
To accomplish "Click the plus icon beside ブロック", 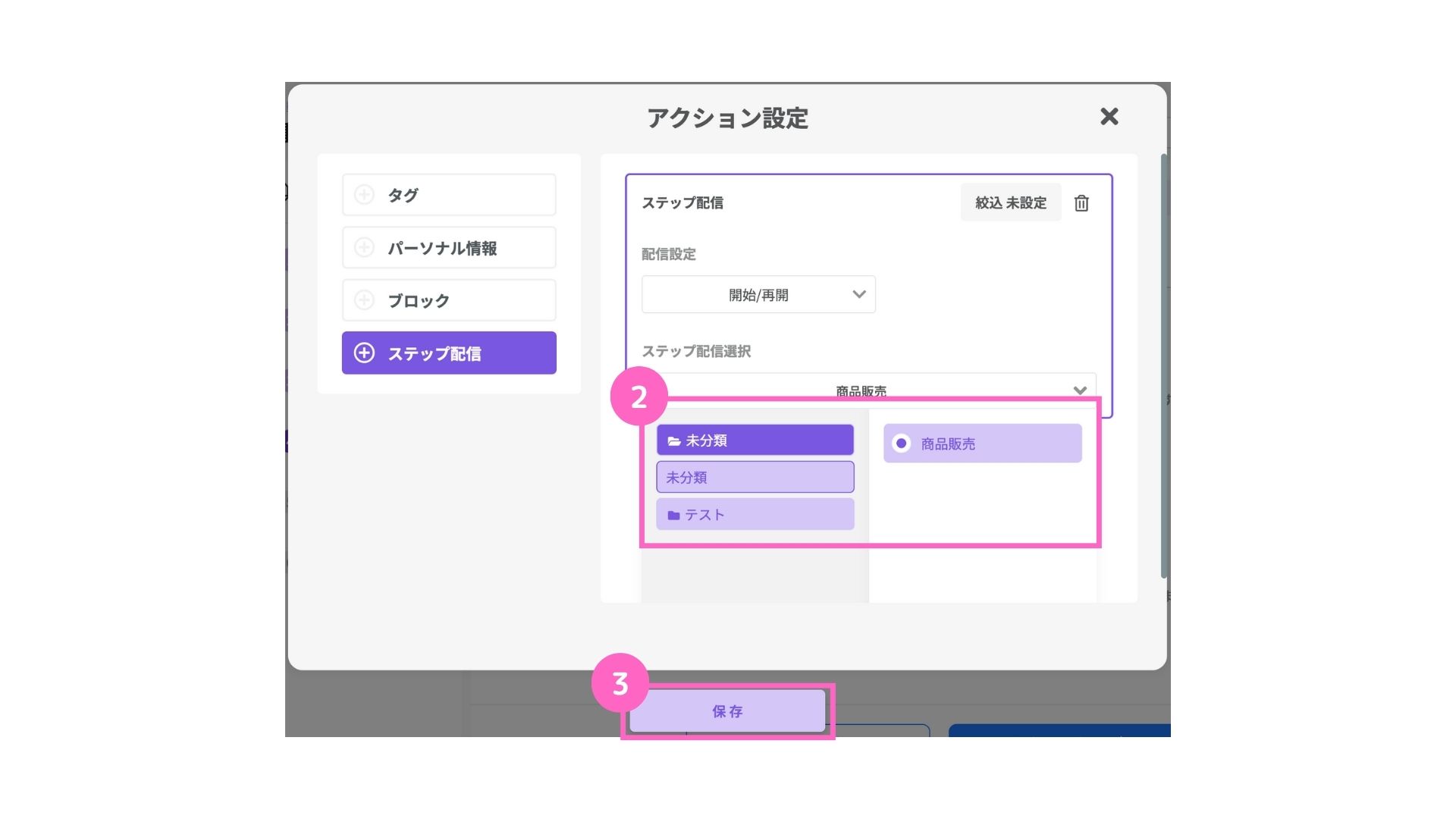I will [x=364, y=300].
